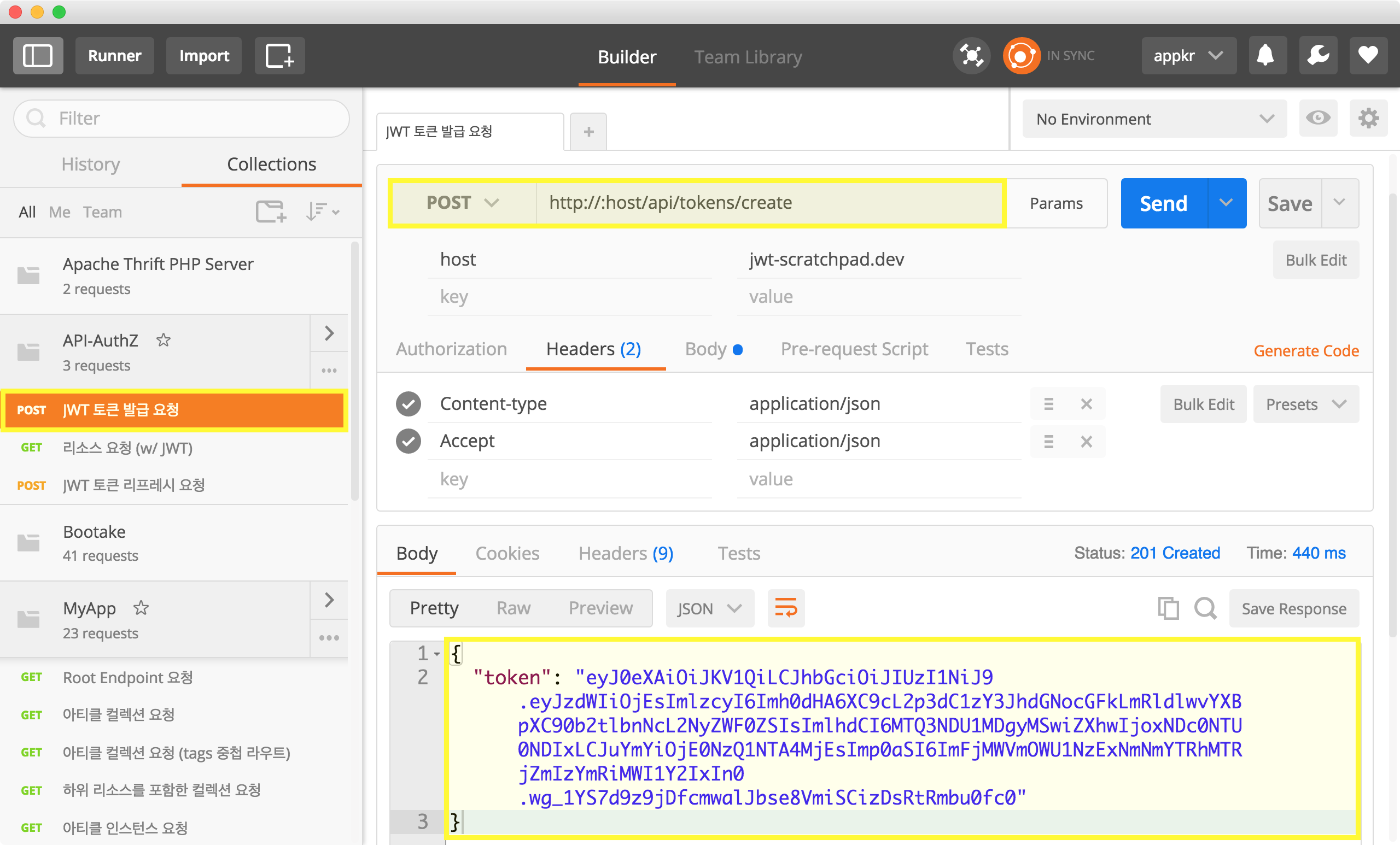Image resolution: width=1400 pixels, height=845 pixels.
Task: Uncheck the Accept header checkbox
Action: [408, 441]
